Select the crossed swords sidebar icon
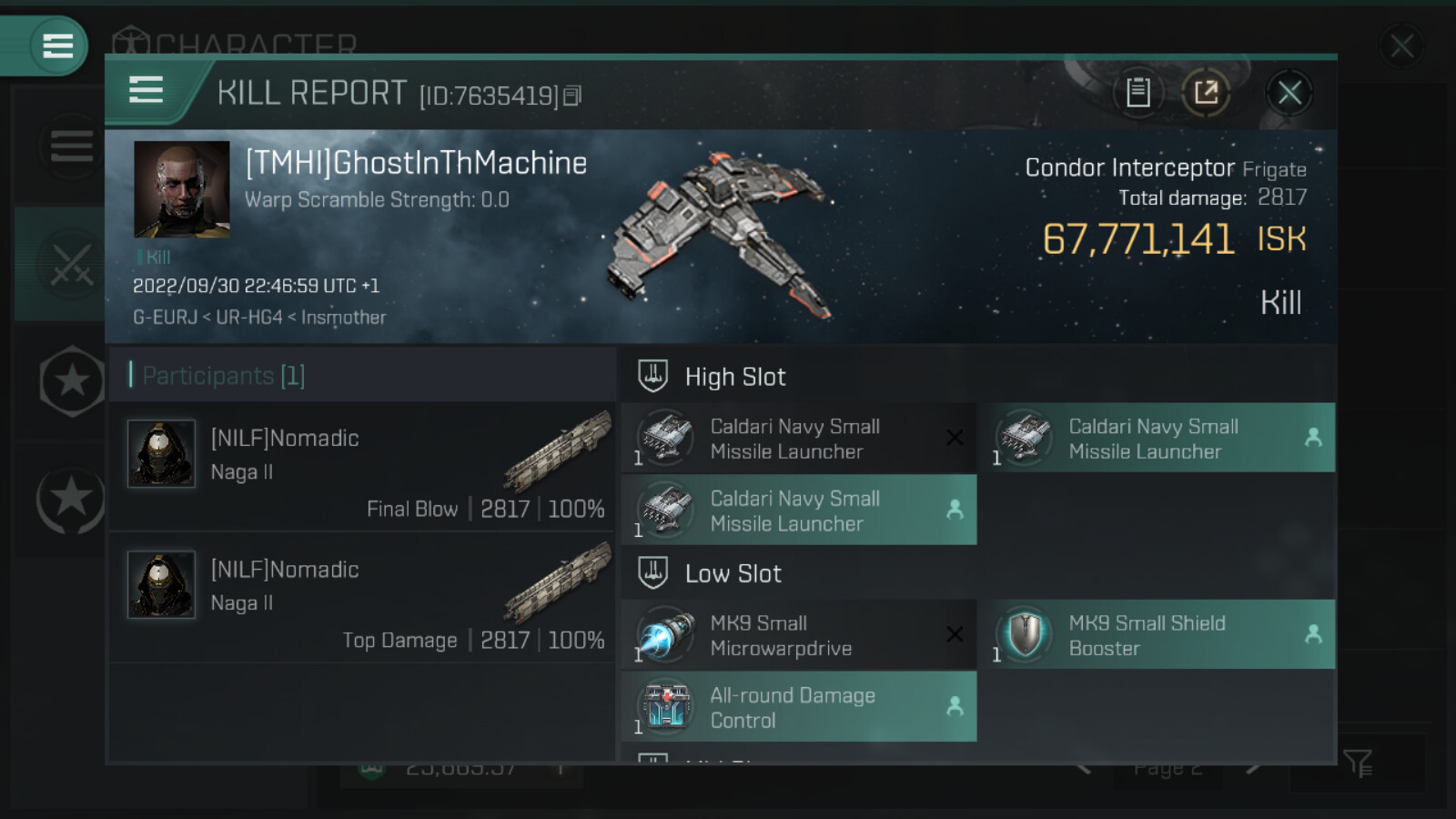The image size is (1456, 819). point(71,265)
